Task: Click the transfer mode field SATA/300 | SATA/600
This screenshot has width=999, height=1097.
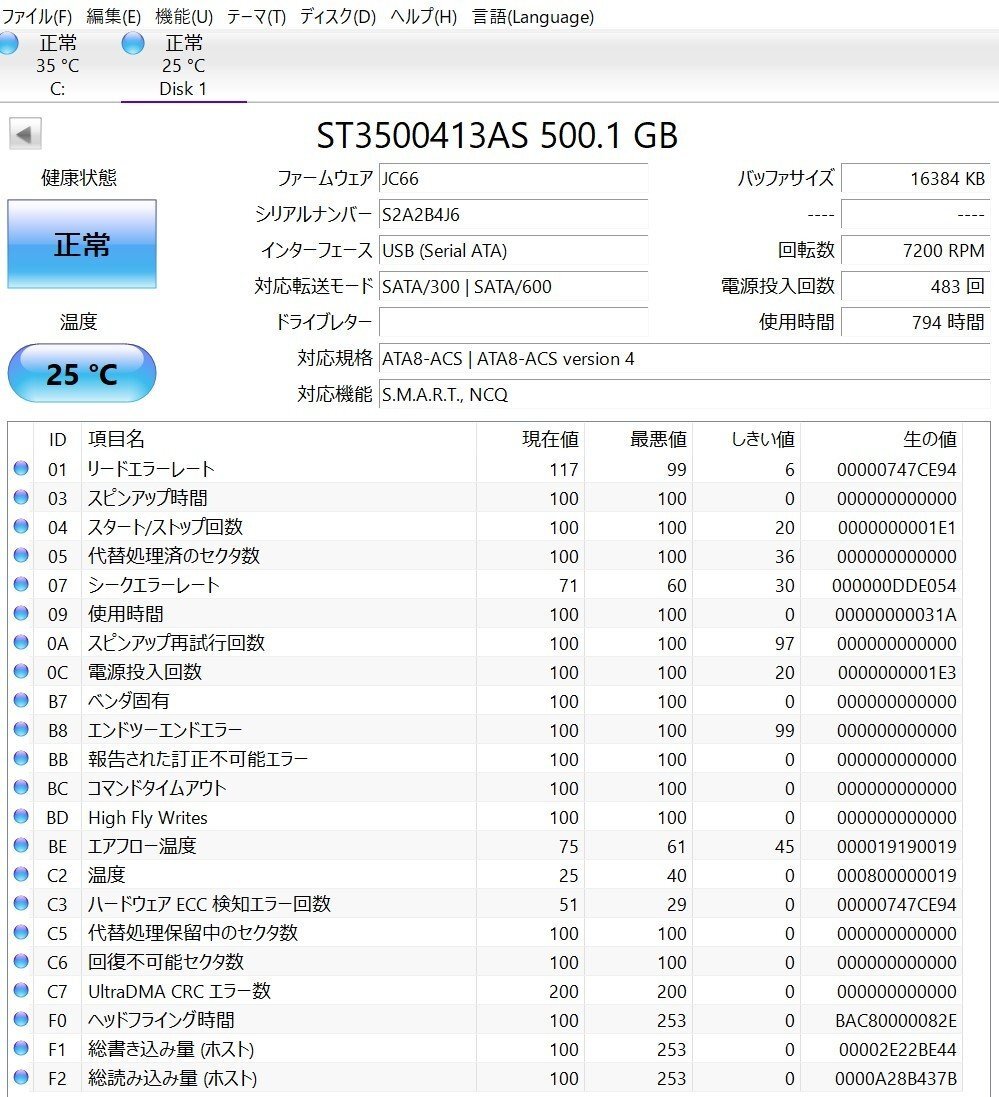Action: [x=513, y=286]
